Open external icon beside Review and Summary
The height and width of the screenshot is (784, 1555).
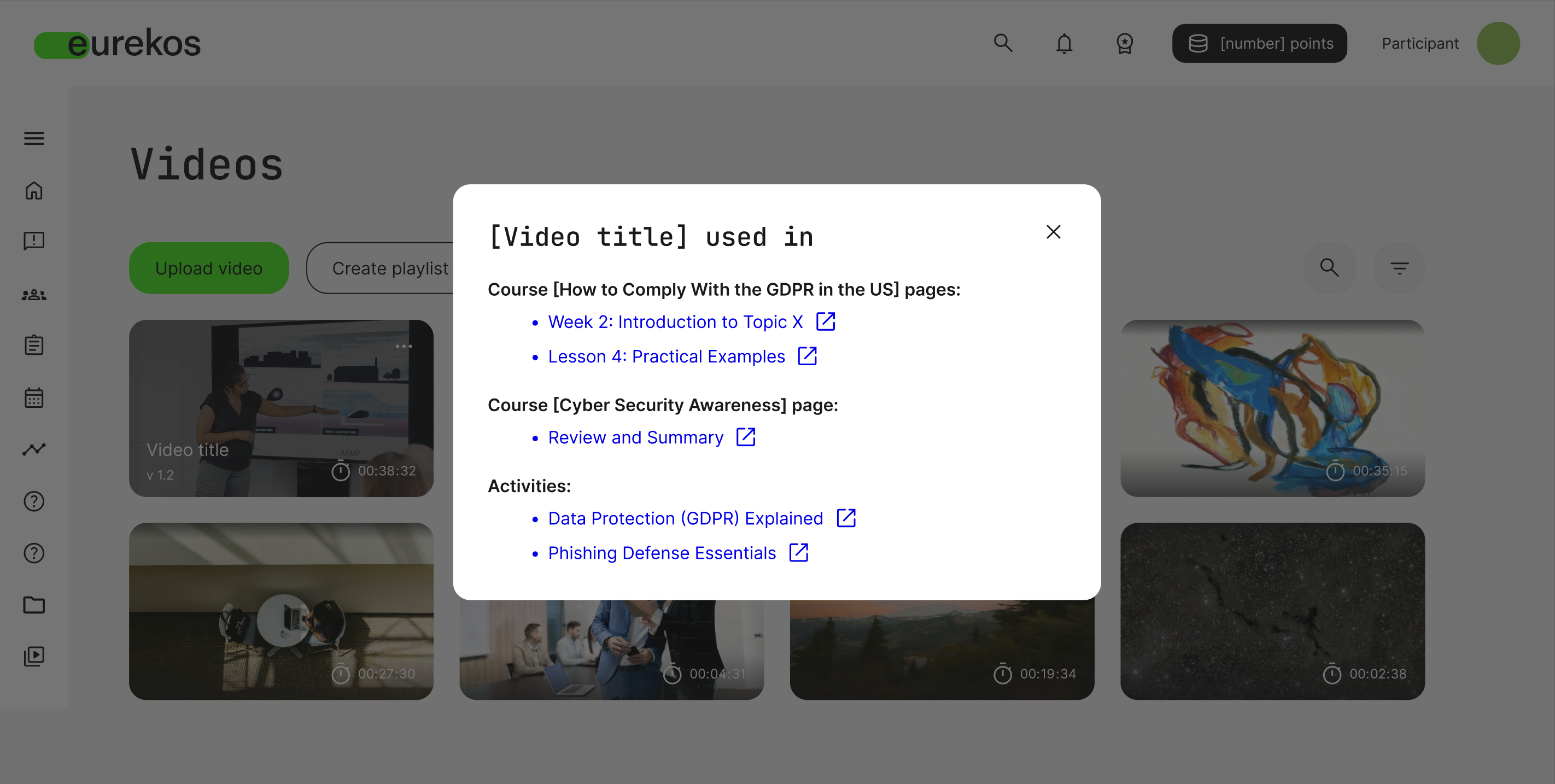[745, 437]
